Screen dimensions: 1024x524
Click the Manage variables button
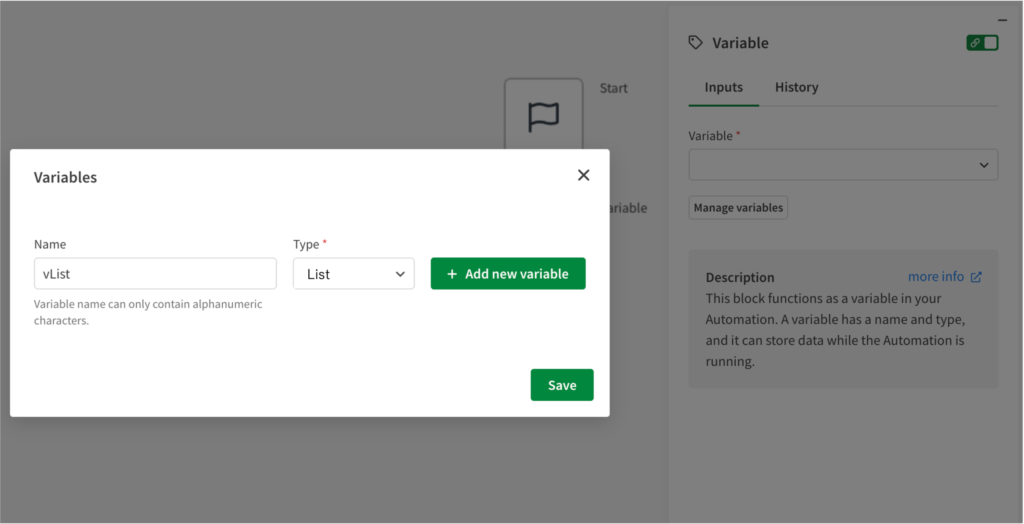[x=738, y=208]
